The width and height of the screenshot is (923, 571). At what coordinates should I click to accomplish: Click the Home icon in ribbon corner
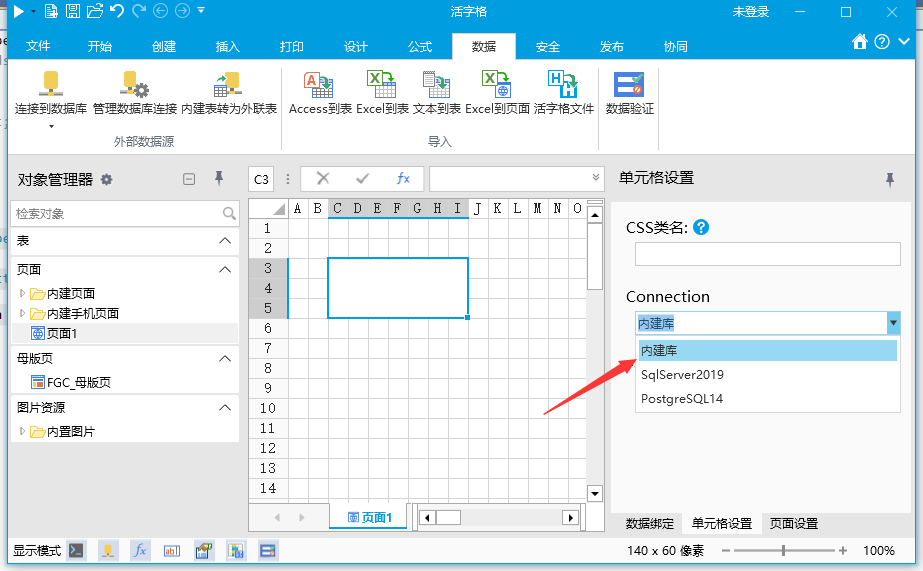click(x=859, y=42)
